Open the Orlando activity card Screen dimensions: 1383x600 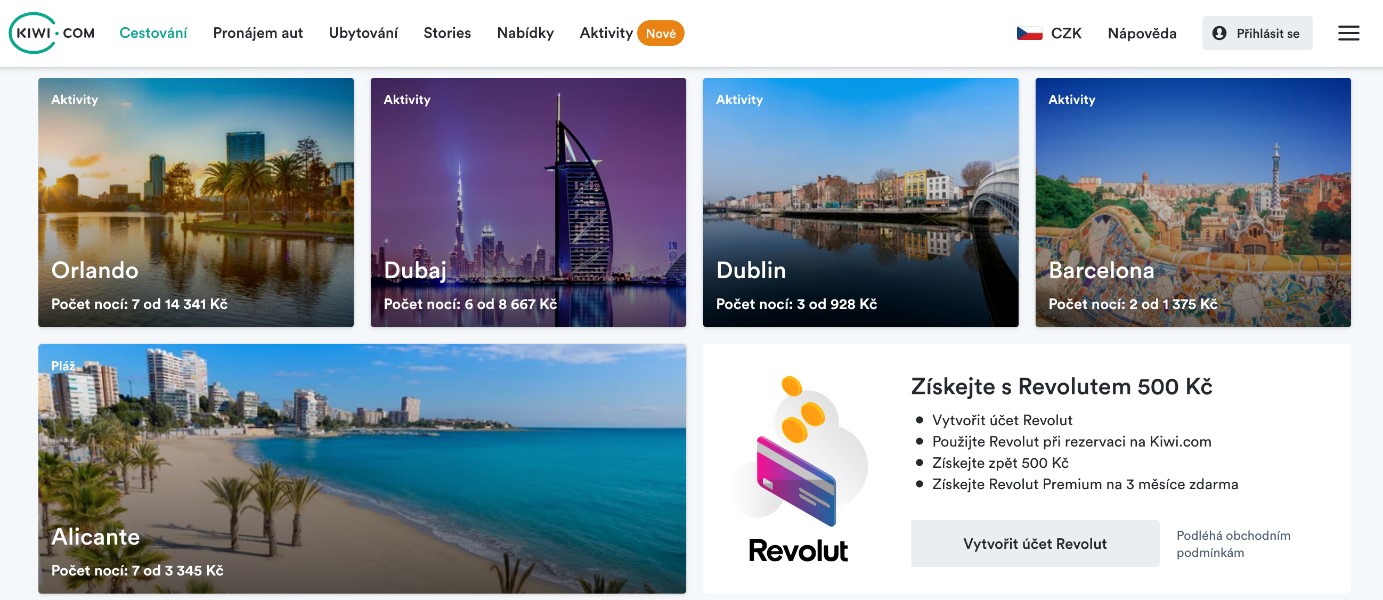(x=196, y=202)
